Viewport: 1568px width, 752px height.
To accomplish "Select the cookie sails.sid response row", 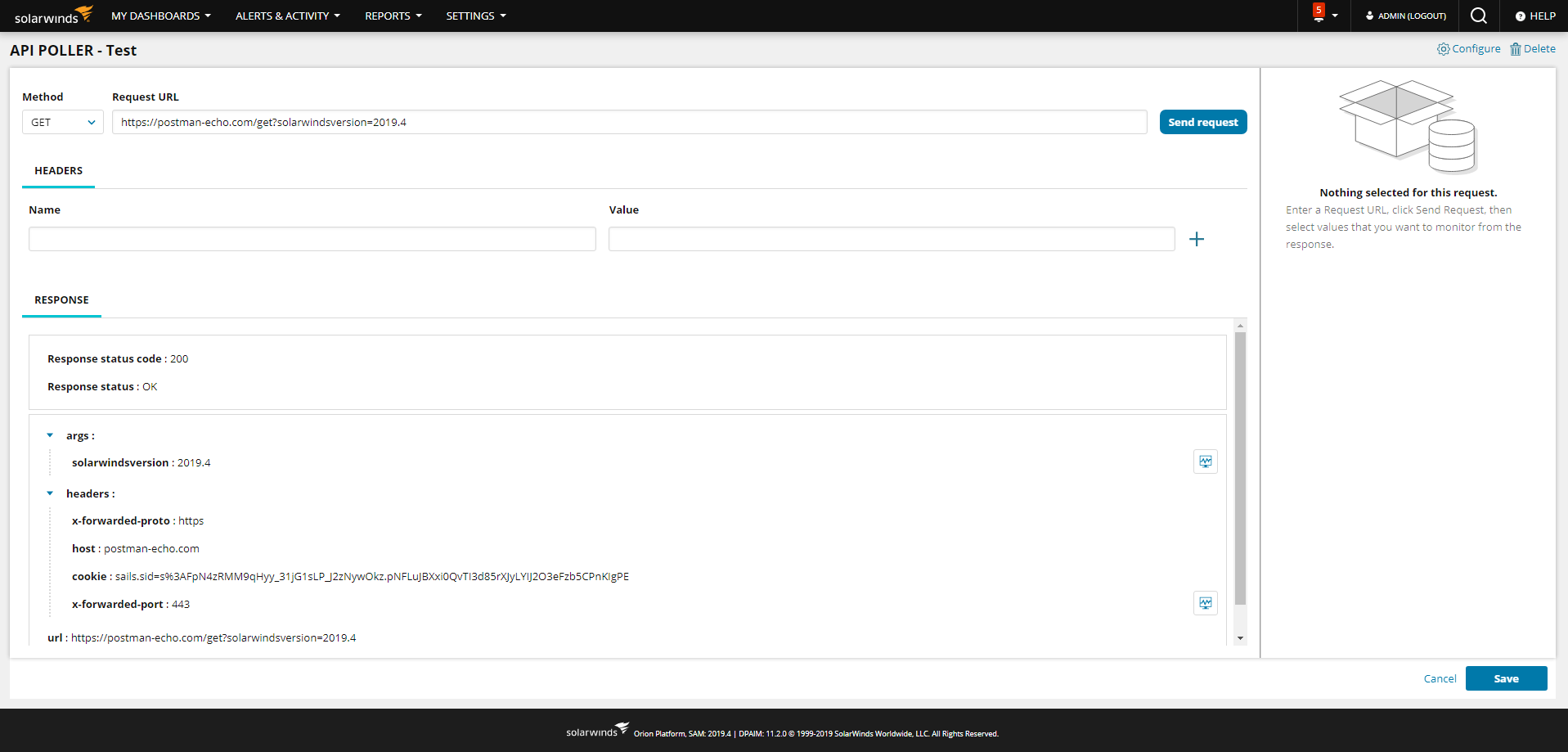I will coord(351,577).
